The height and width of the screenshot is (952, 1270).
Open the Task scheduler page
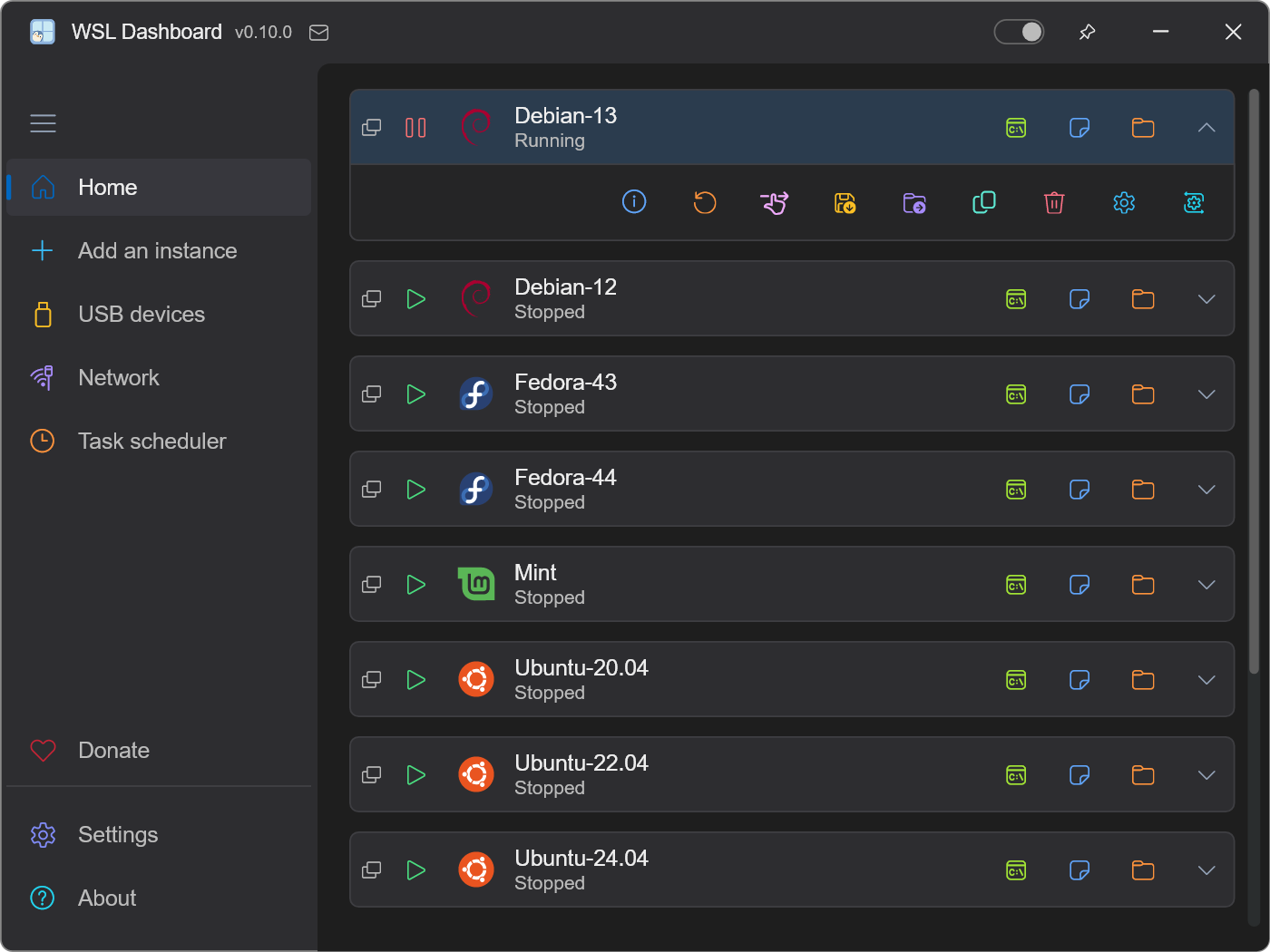coord(159,441)
